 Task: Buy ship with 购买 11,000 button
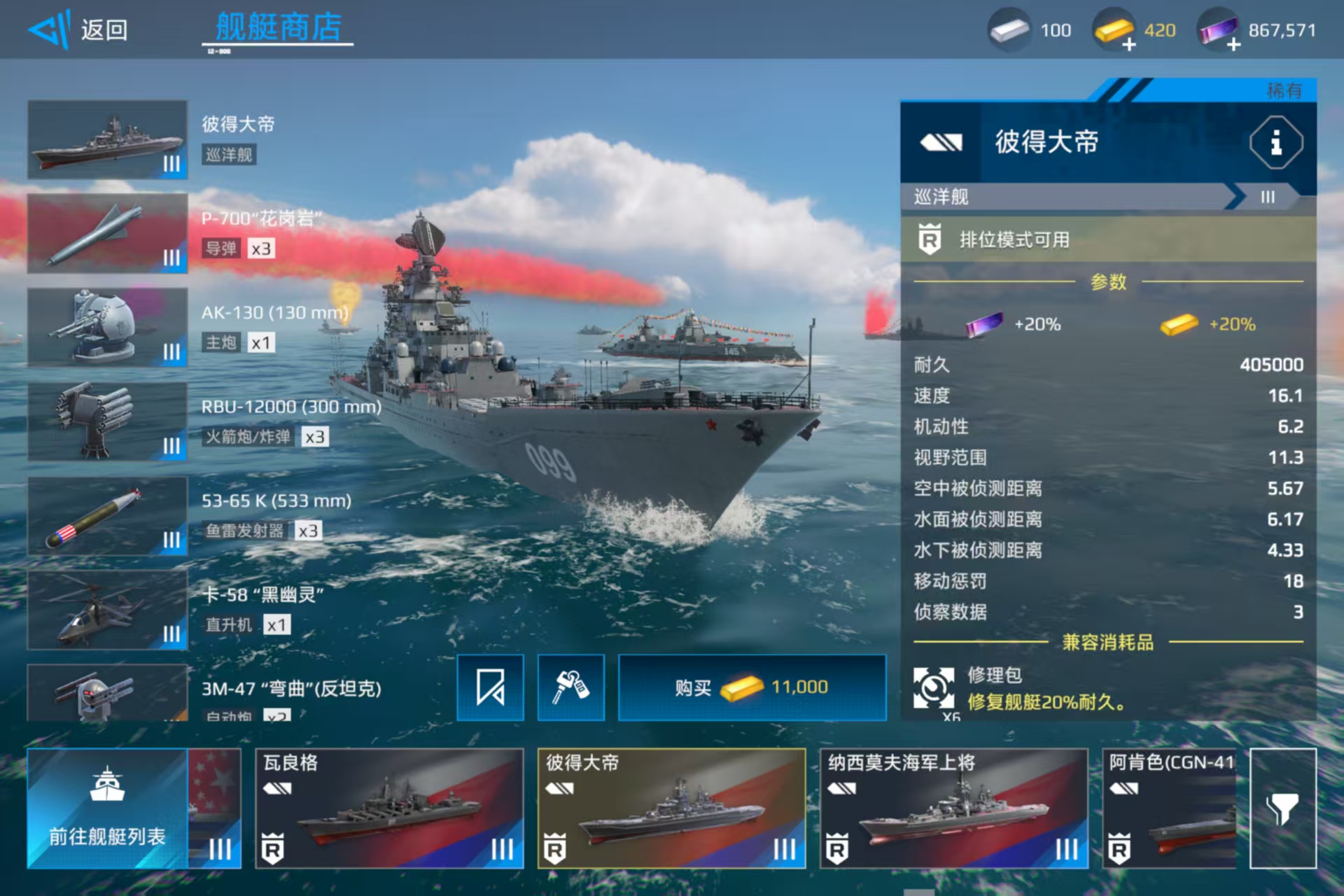752,687
